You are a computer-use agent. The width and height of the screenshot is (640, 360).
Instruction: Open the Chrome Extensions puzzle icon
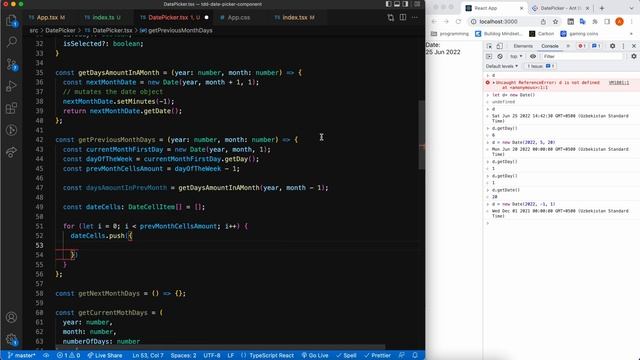[x=595, y=22]
